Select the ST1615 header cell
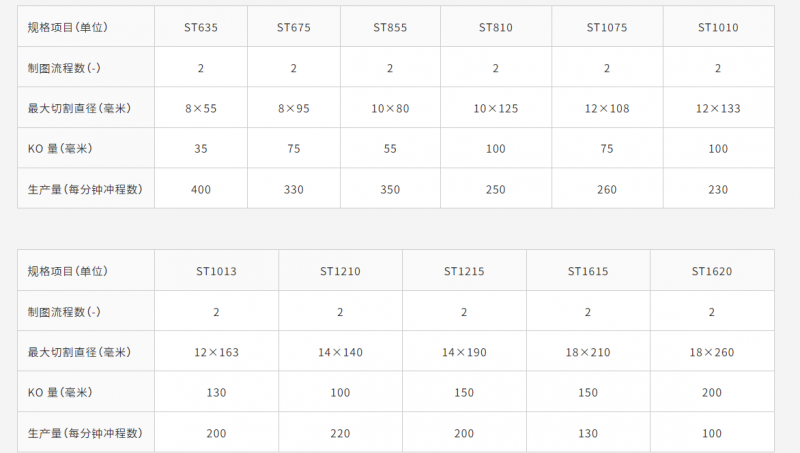This screenshot has height=453, width=800. pos(588,271)
